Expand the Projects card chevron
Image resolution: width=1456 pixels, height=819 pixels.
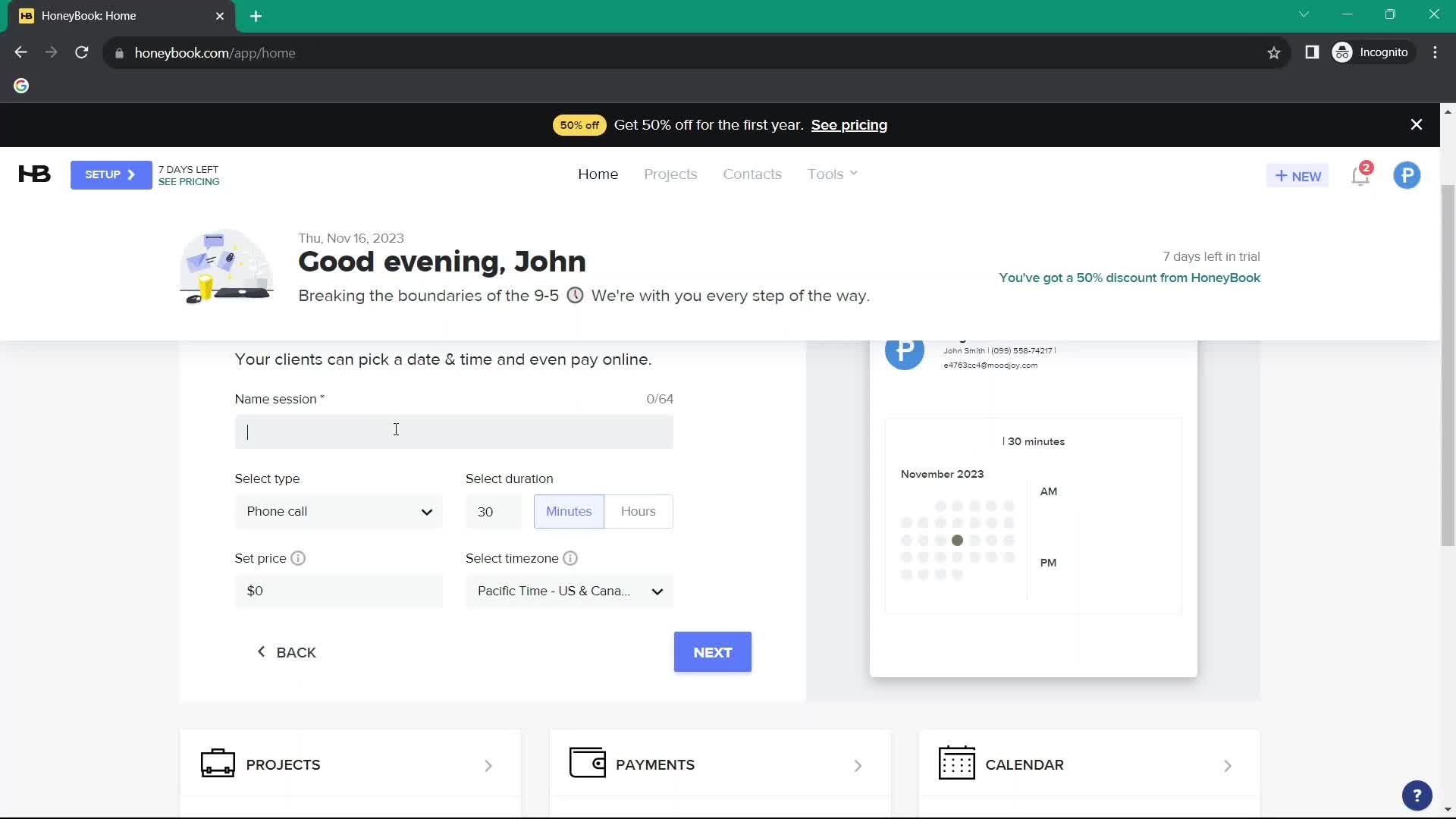[488, 766]
